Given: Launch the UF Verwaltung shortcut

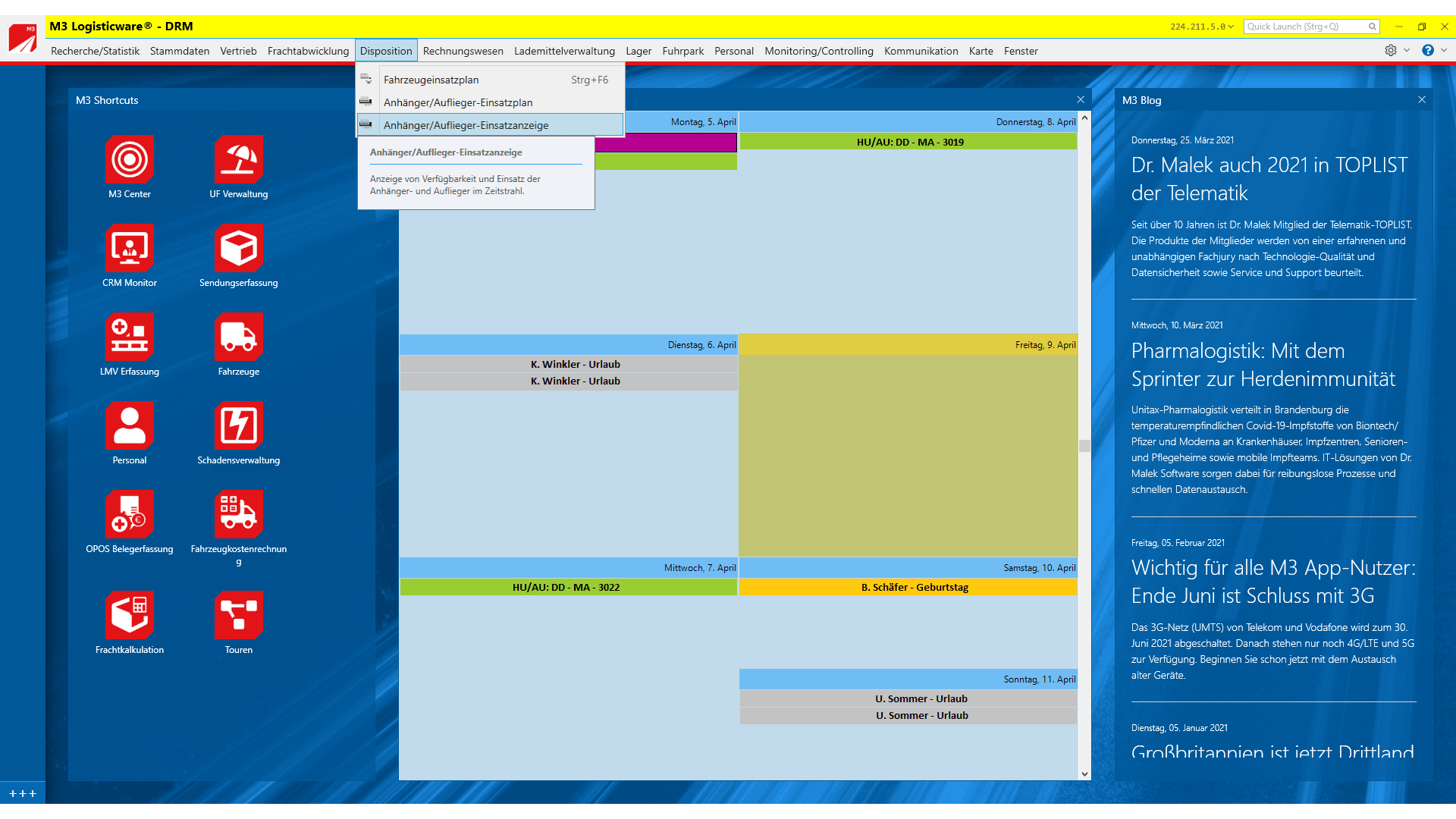Looking at the screenshot, I should (239, 159).
